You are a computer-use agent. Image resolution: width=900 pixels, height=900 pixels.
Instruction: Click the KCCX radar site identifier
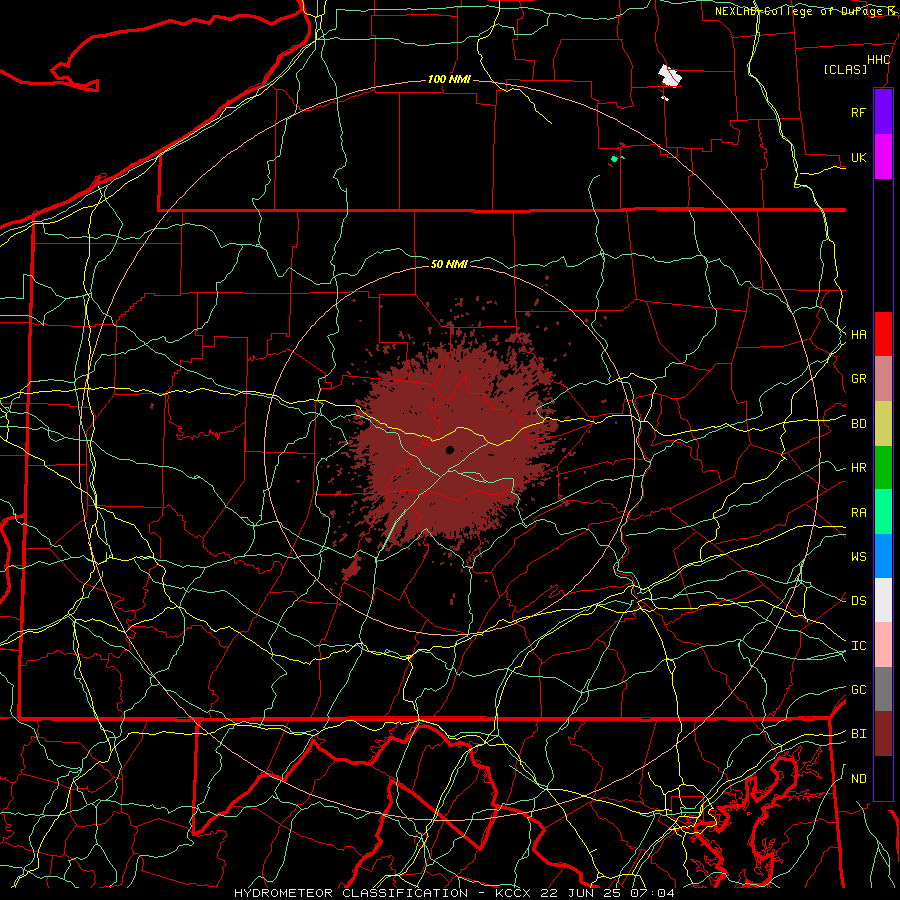point(514,893)
